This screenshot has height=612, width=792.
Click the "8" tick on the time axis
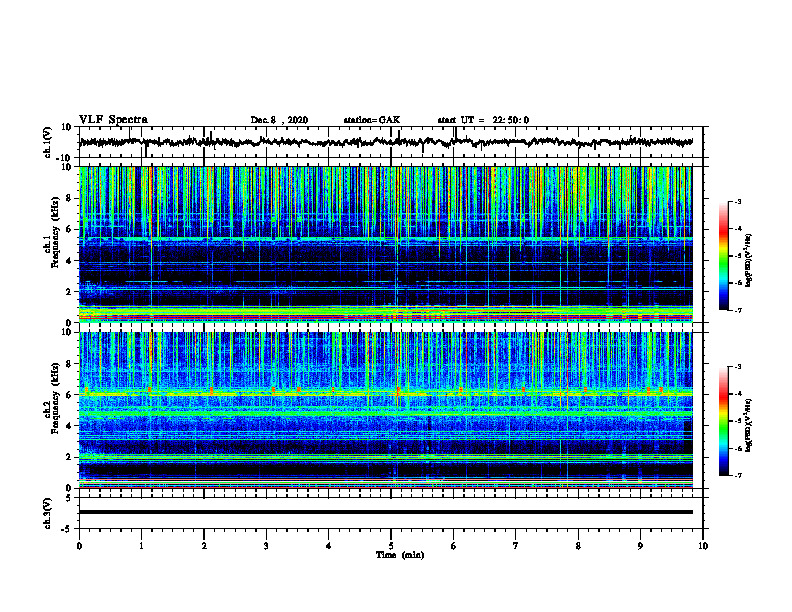pos(578,546)
